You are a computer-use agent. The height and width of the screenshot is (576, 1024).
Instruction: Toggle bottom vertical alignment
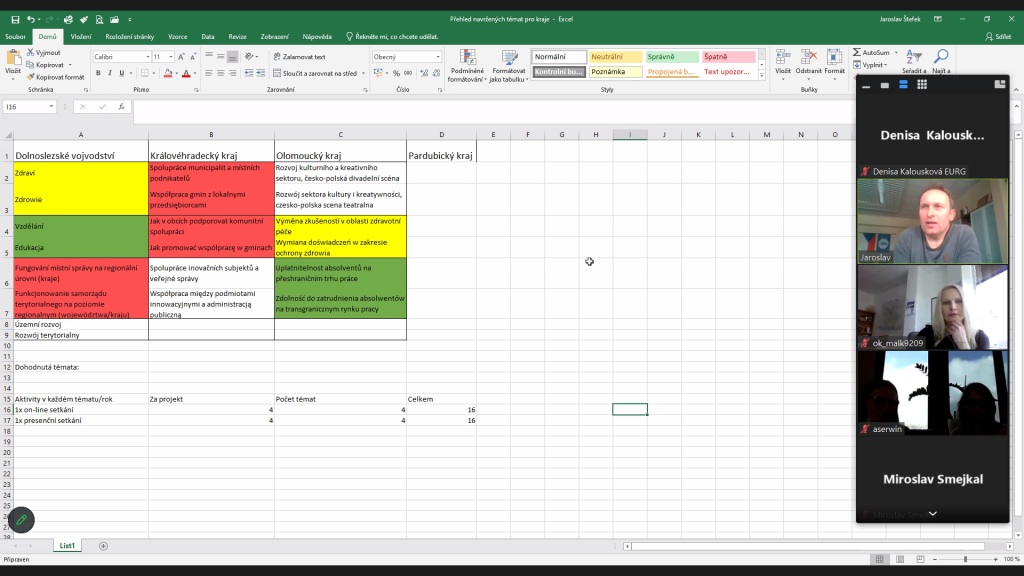(x=232, y=57)
